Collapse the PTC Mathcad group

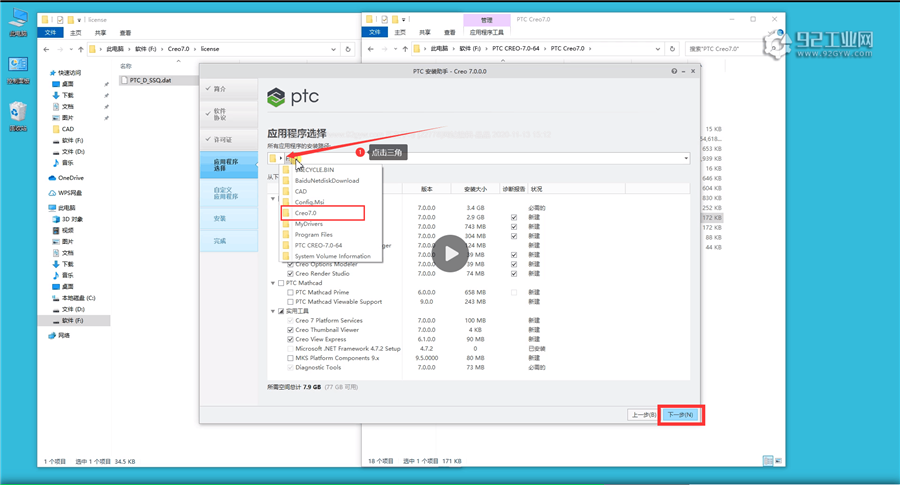click(x=273, y=283)
